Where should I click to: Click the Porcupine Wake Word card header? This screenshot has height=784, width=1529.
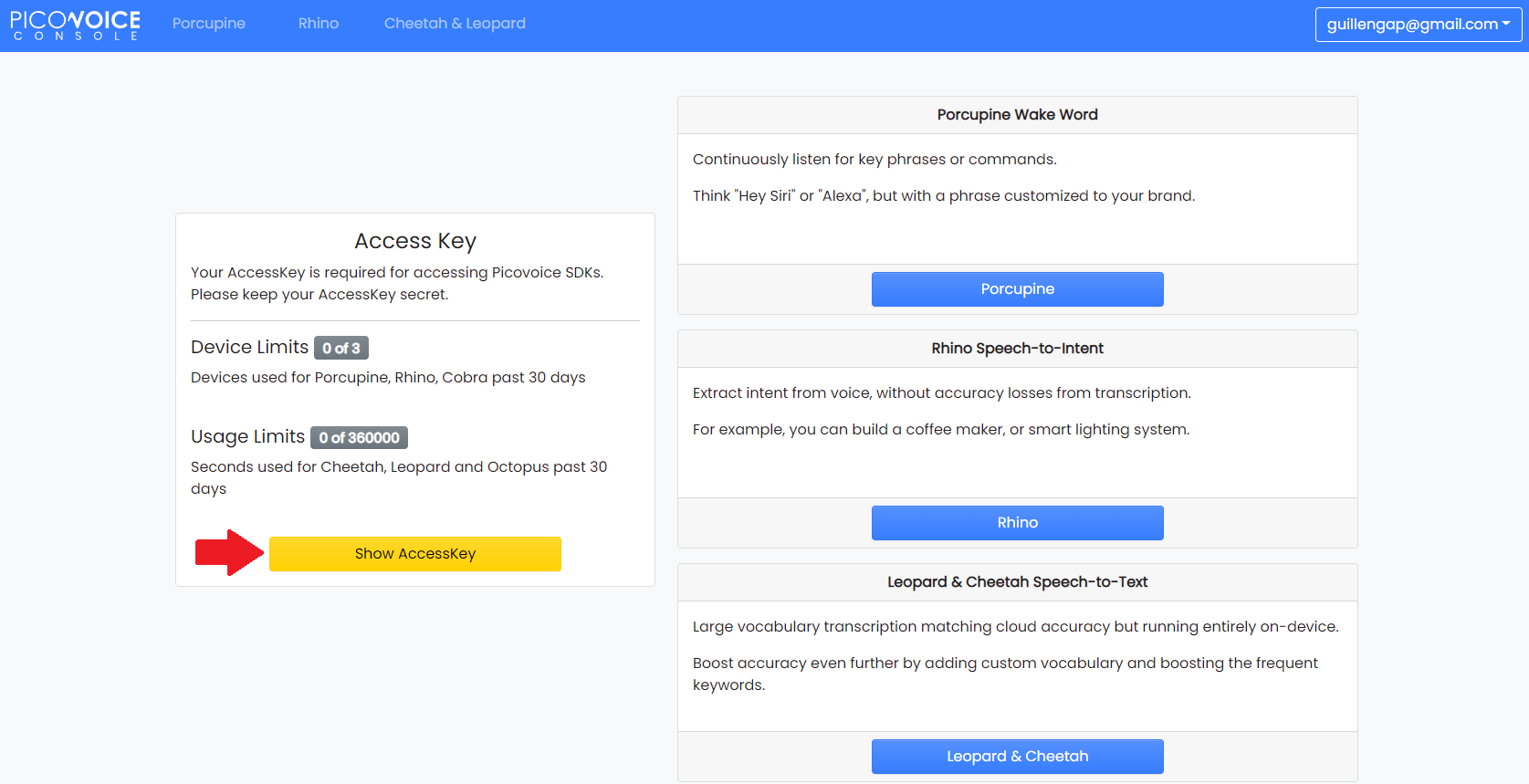(x=1018, y=115)
